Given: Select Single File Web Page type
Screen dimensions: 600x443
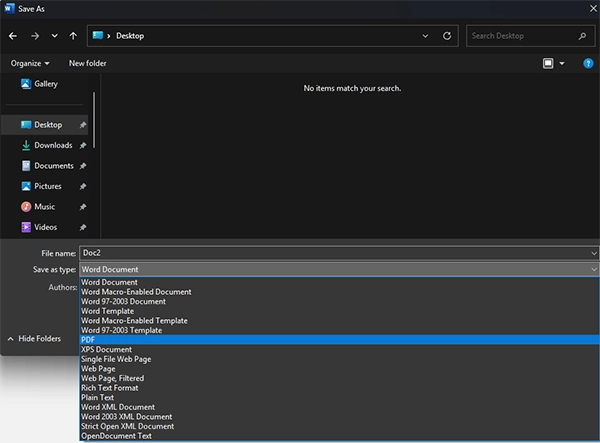Looking at the screenshot, I should (x=339, y=359).
